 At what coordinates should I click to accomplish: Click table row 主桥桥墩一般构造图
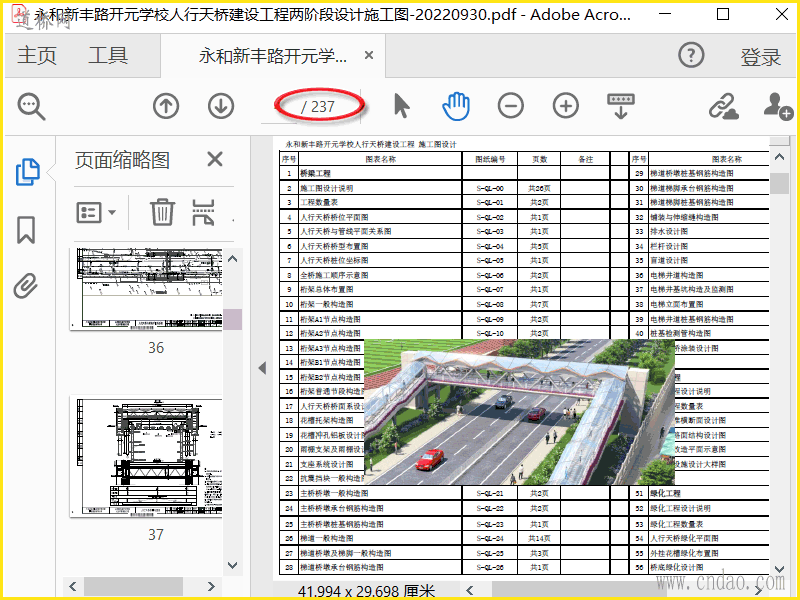point(444,493)
